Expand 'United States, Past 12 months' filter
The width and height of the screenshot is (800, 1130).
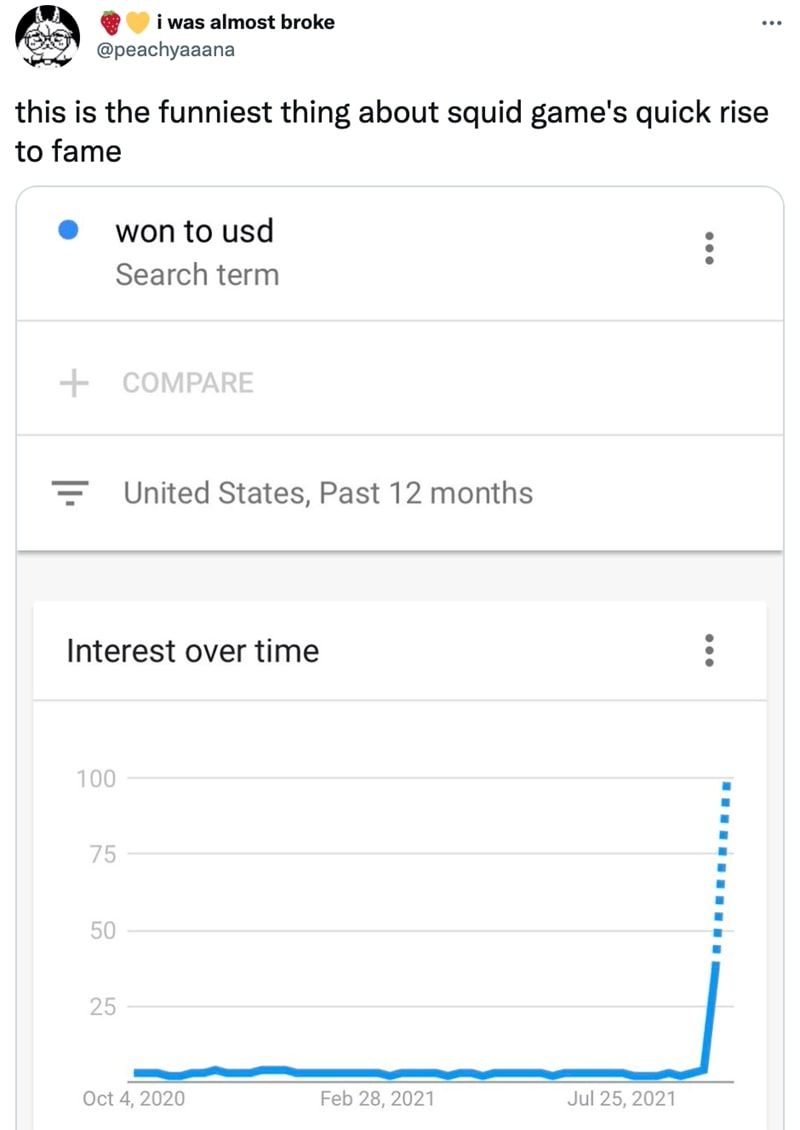click(x=328, y=493)
